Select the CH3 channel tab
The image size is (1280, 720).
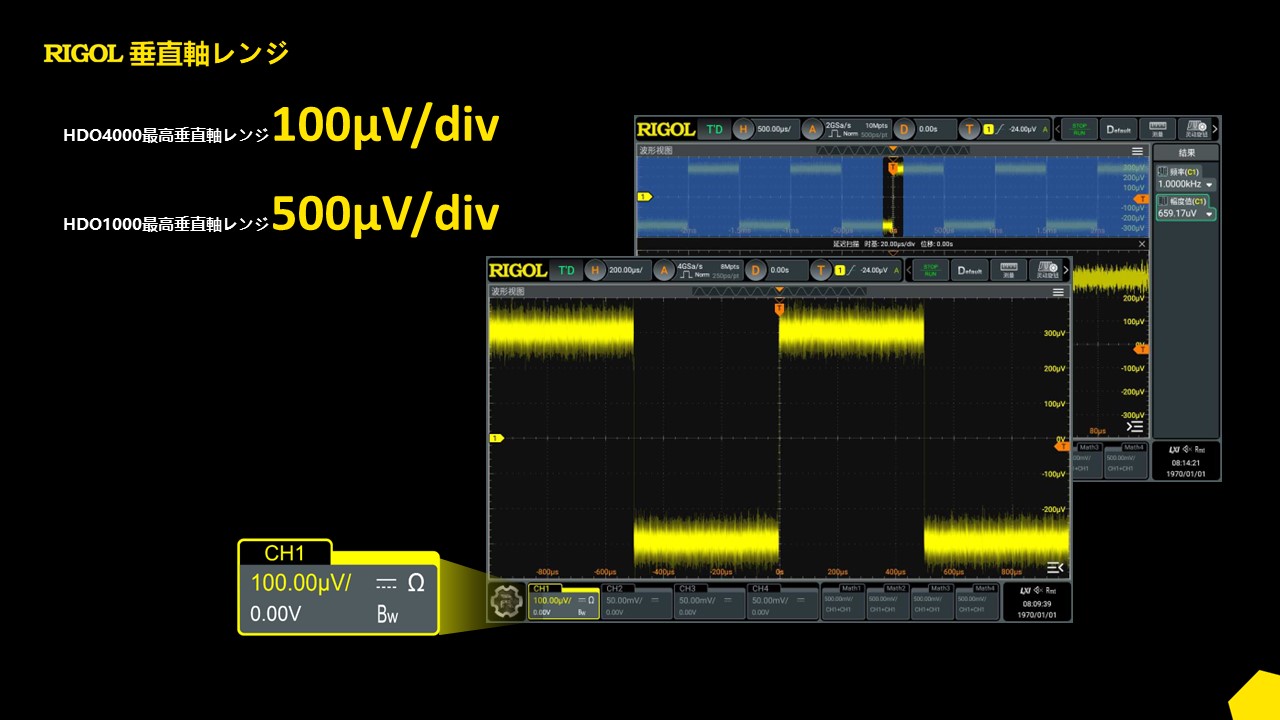(709, 602)
